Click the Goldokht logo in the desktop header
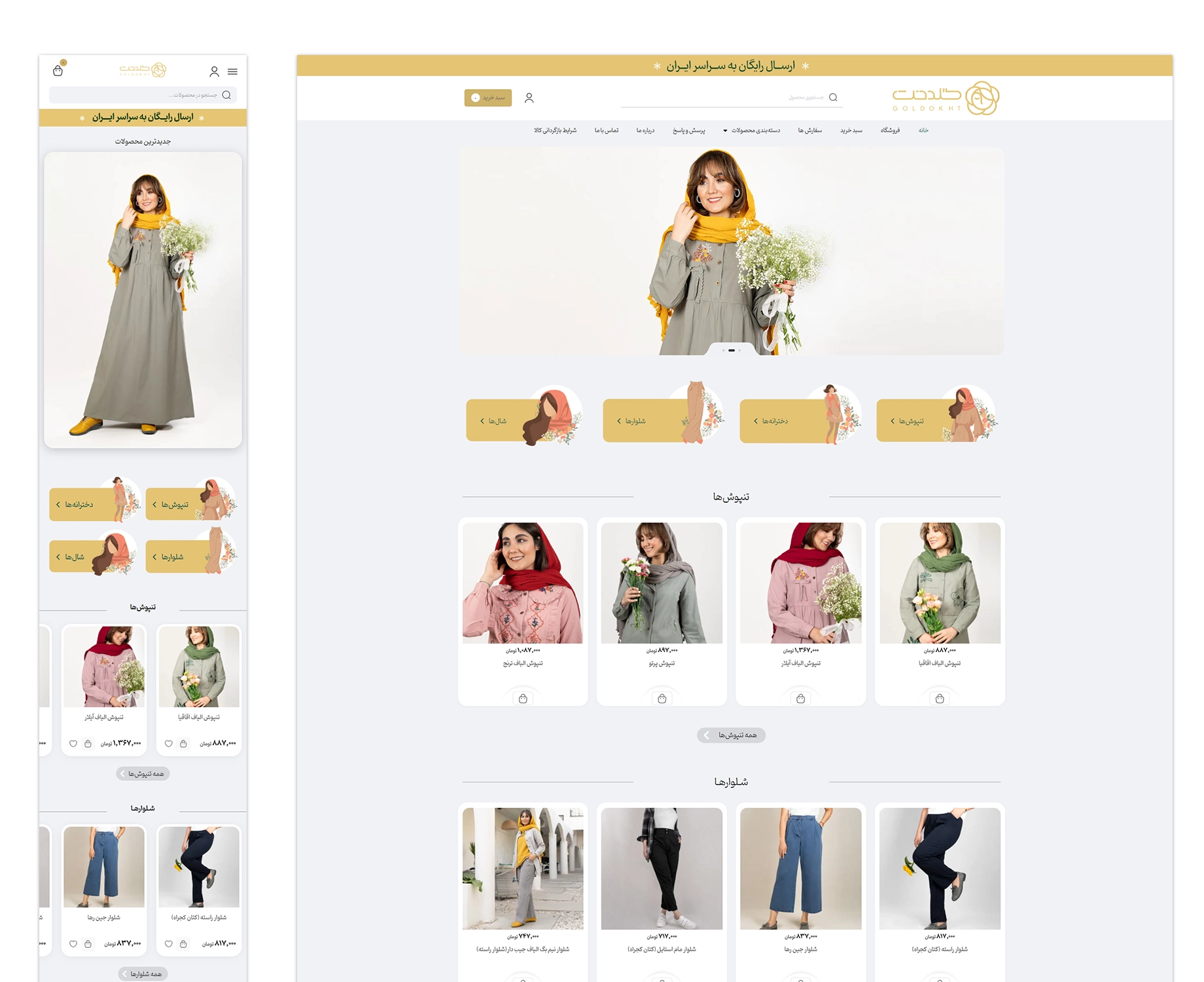 [x=945, y=96]
